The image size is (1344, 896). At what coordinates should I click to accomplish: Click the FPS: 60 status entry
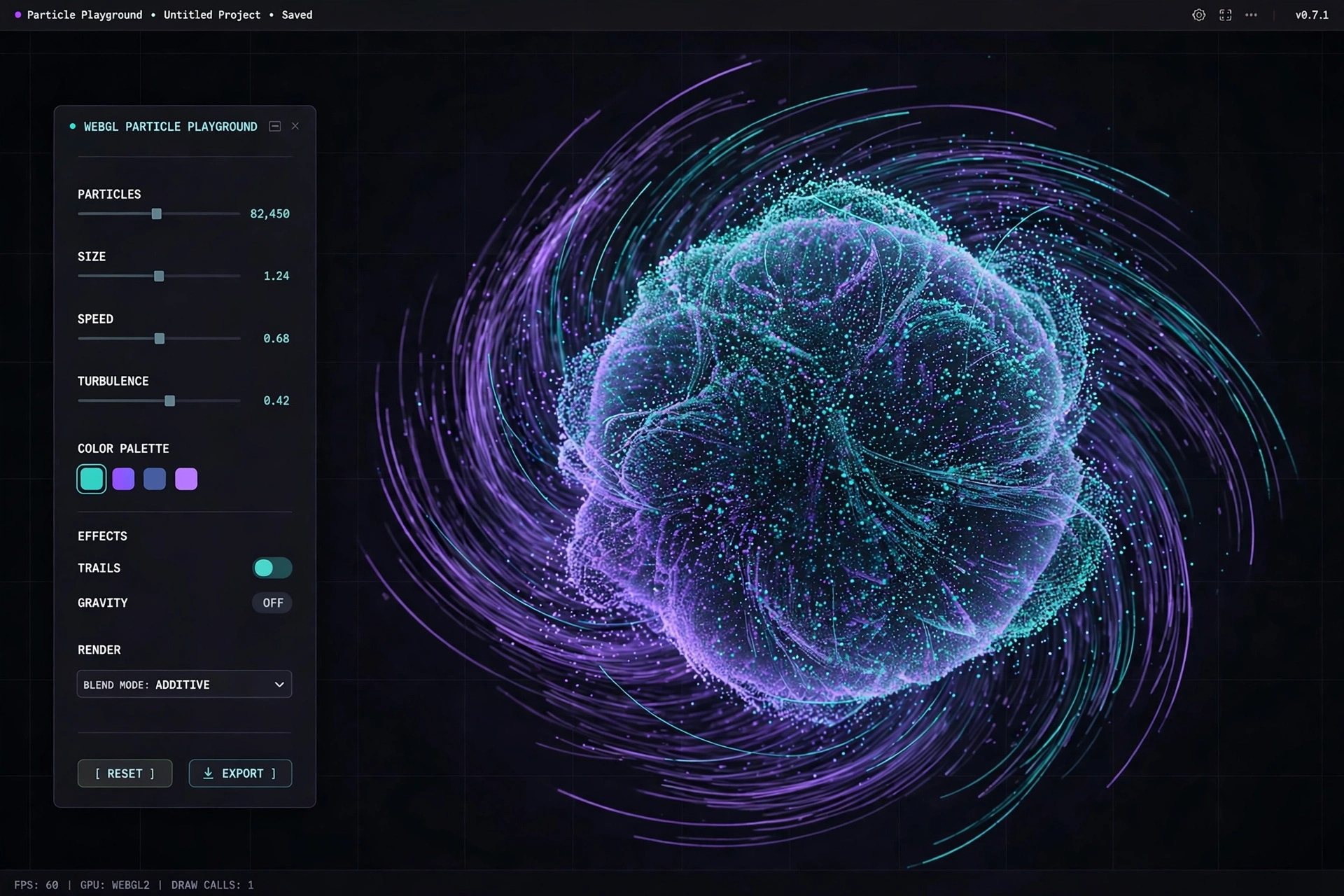coord(36,885)
